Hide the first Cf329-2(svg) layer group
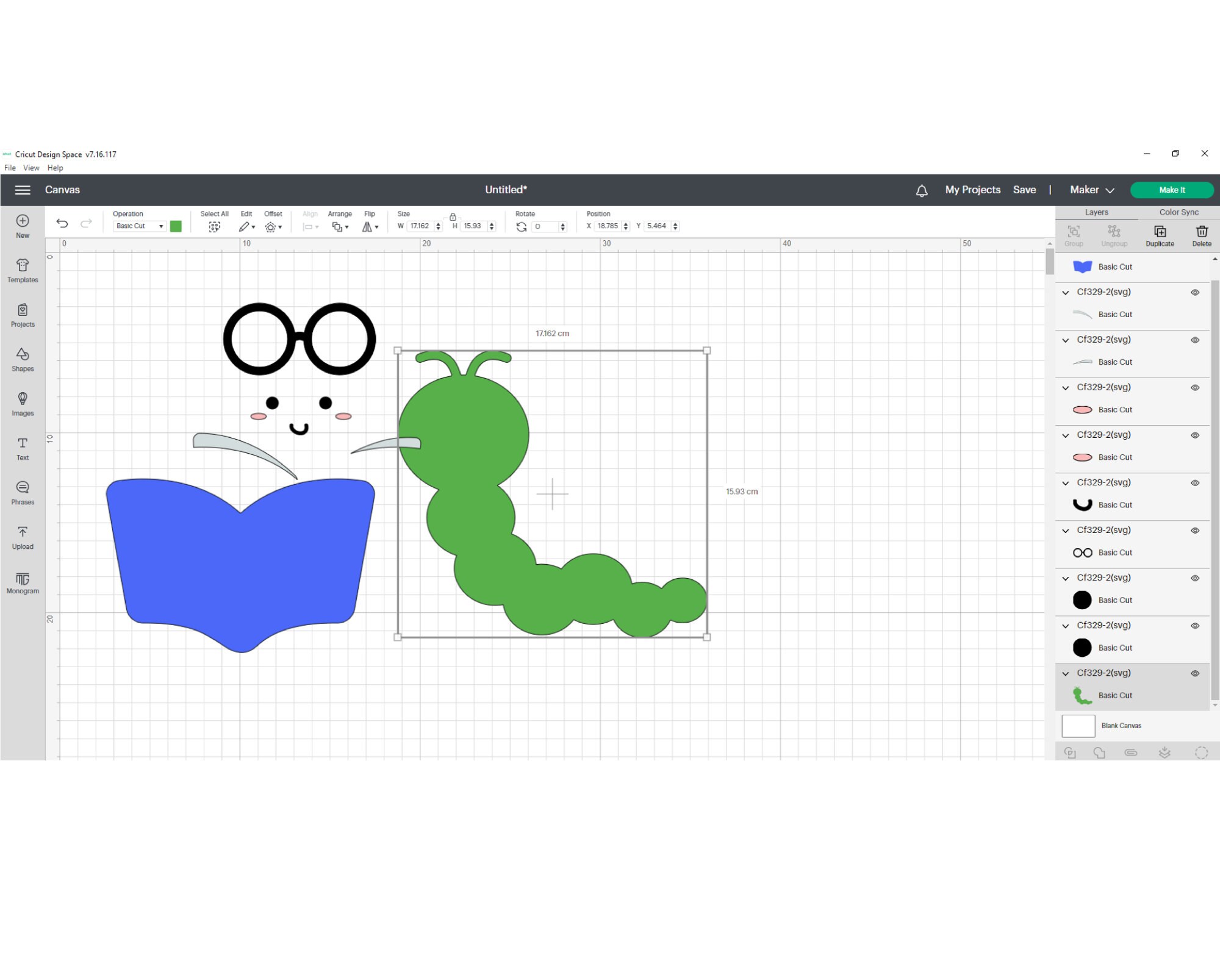Image resolution: width=1220 pixels, height=980 pixels. (1195, 292)
